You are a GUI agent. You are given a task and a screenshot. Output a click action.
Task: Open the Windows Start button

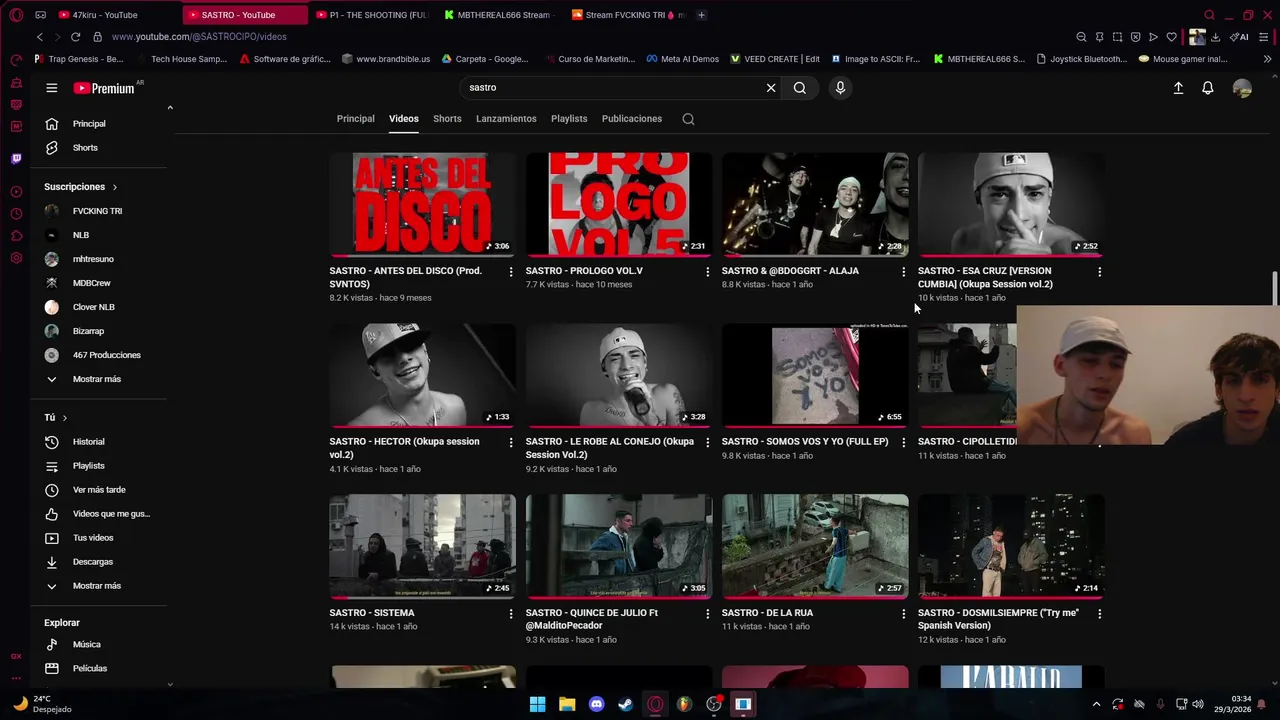(537, 704)
